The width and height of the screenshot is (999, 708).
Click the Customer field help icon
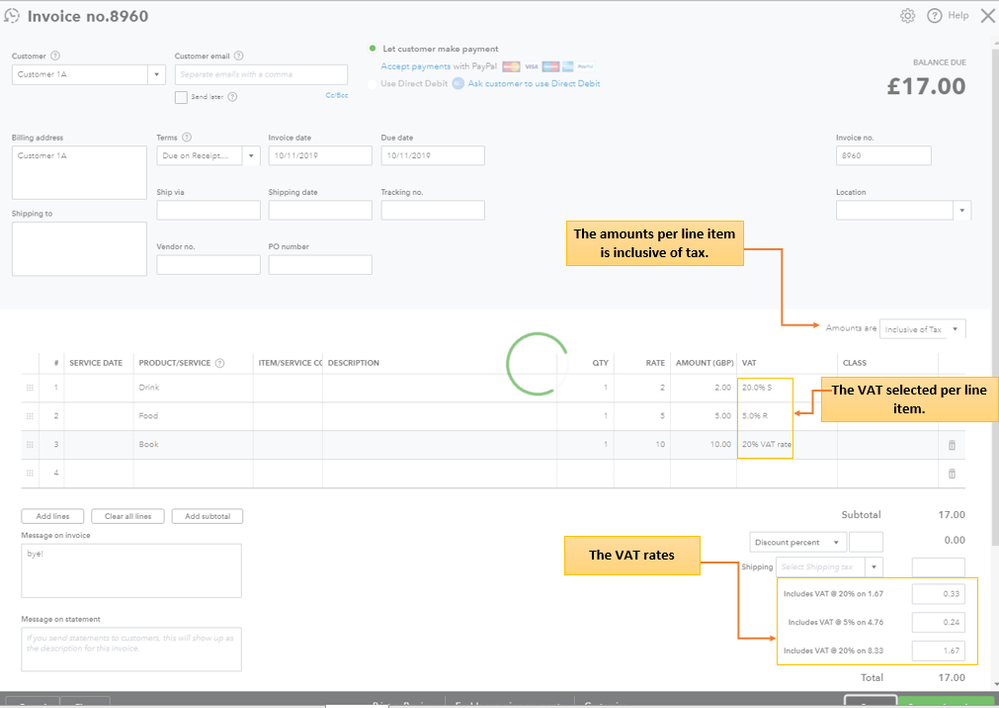point(55,56)
